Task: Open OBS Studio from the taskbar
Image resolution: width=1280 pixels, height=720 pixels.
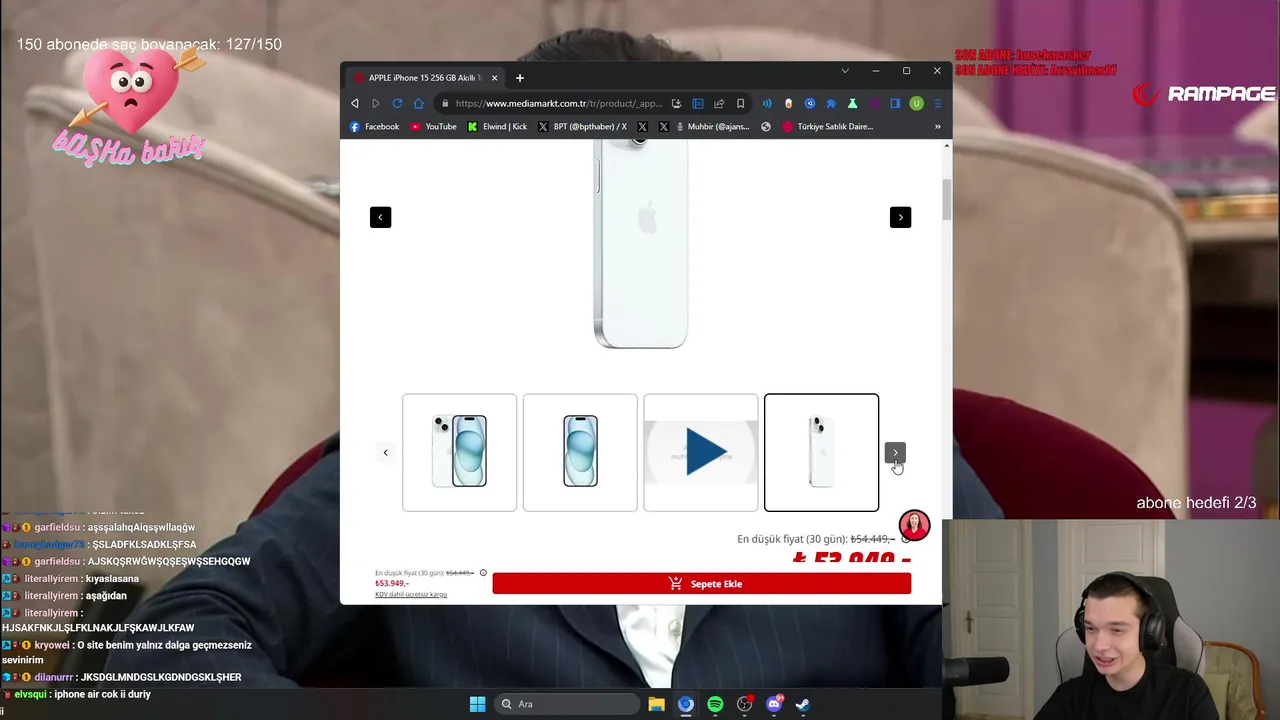Action: point(744,704)
